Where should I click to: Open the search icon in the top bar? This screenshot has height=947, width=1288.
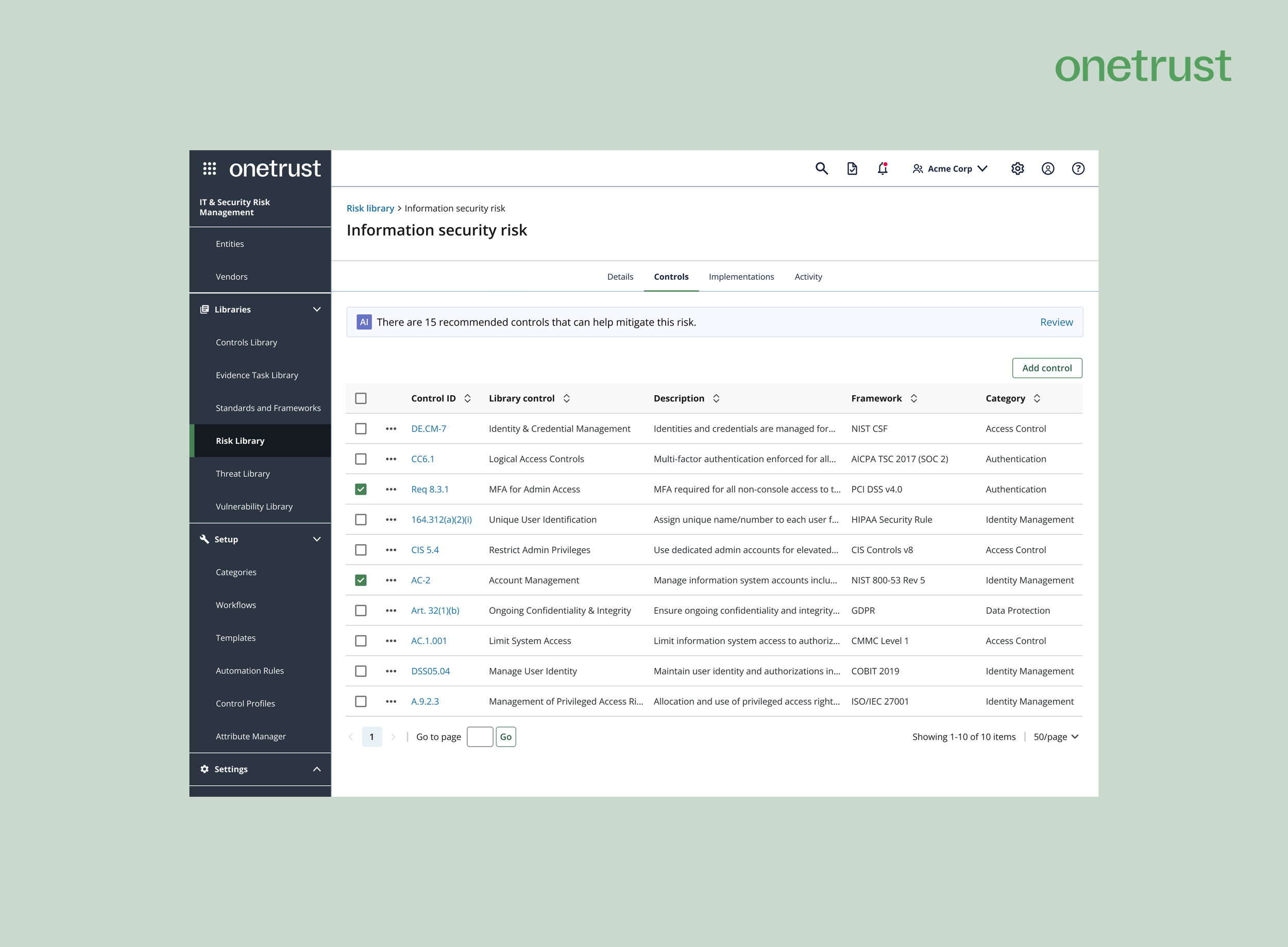822,168
